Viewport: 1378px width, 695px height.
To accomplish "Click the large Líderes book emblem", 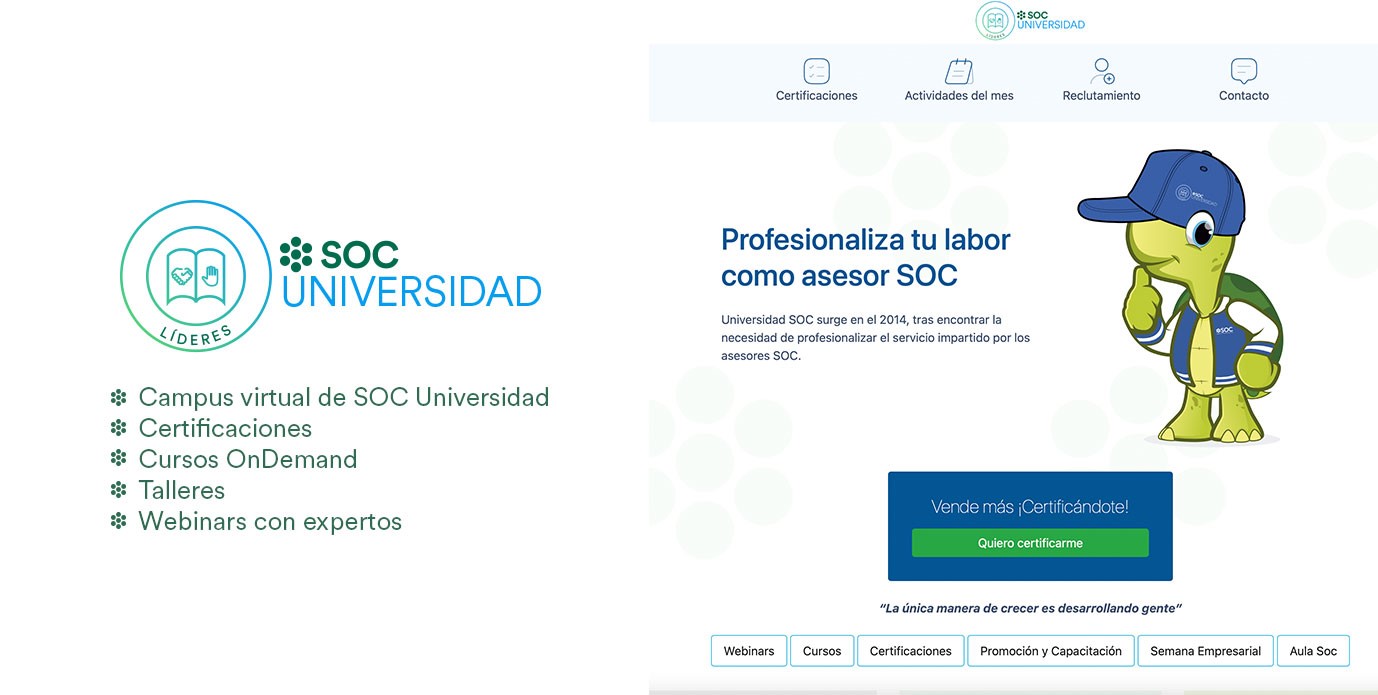I will [196, 275].
